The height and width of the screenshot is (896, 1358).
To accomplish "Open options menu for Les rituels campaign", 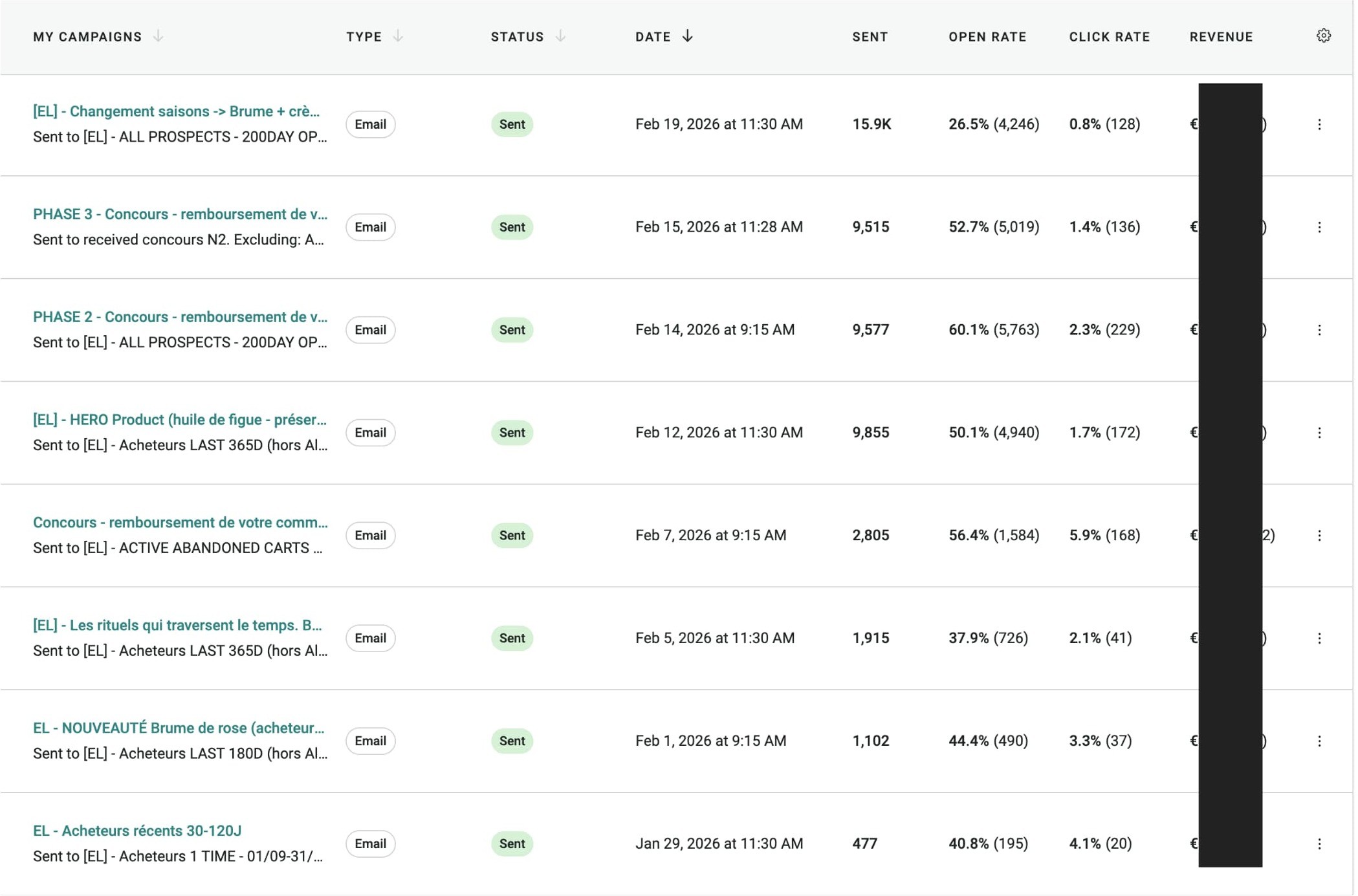I will (1319, 639).
